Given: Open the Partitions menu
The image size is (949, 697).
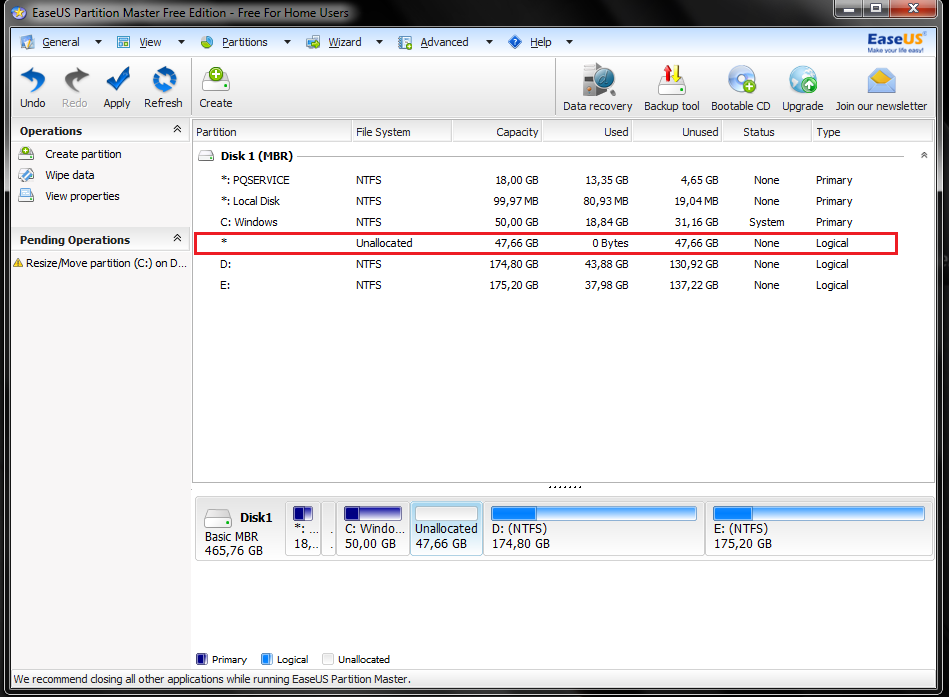Looking at the screenshot, I should click(244, 42).
